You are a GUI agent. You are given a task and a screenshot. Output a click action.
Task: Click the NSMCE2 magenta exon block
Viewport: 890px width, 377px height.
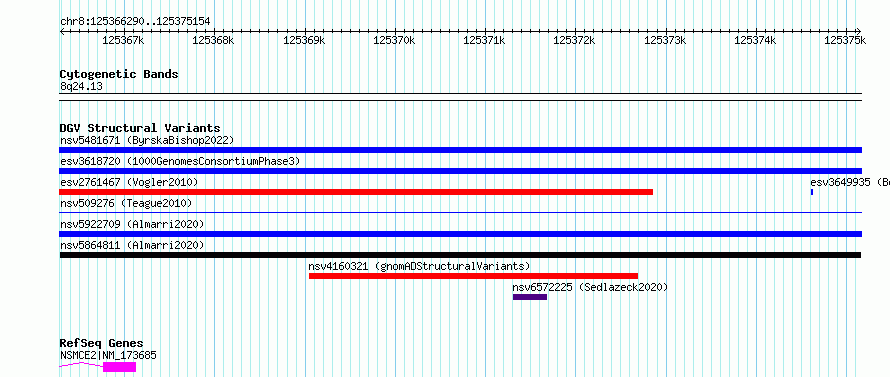[x=120, y=367]
